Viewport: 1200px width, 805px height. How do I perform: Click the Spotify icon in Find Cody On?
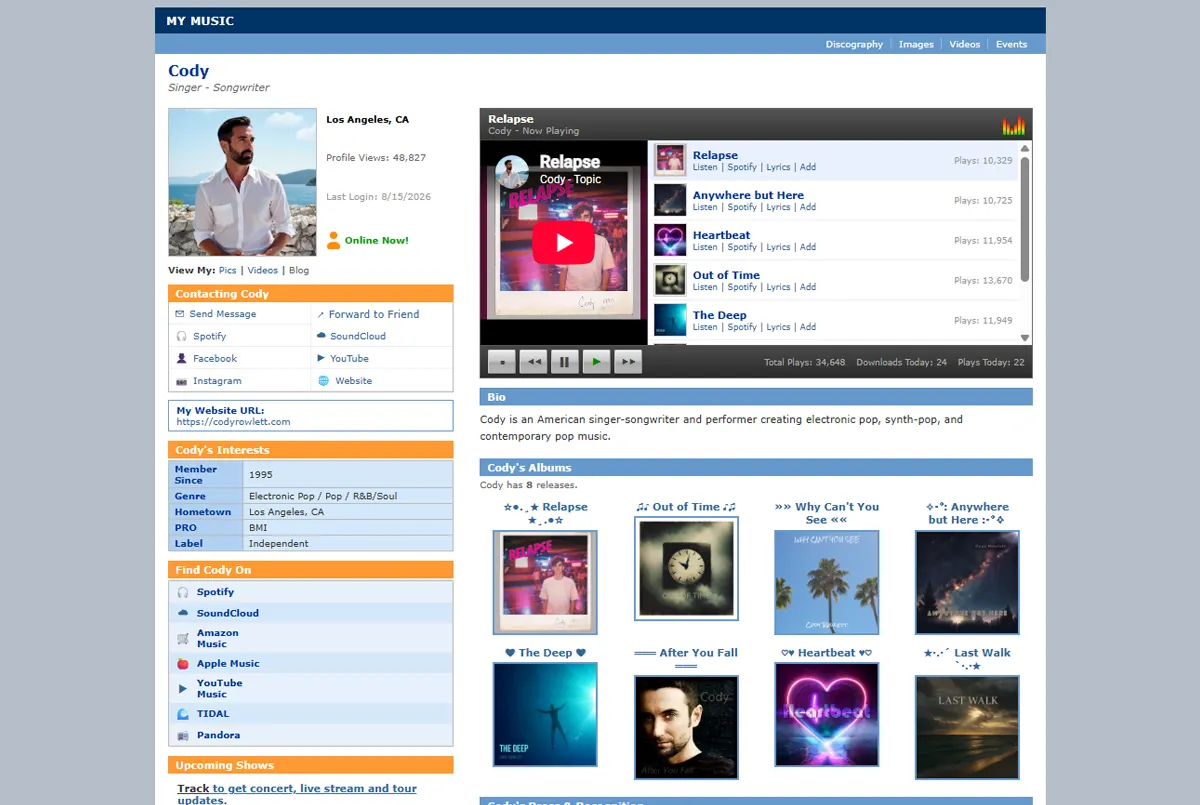pyautogui.click(x=183, y=592)
